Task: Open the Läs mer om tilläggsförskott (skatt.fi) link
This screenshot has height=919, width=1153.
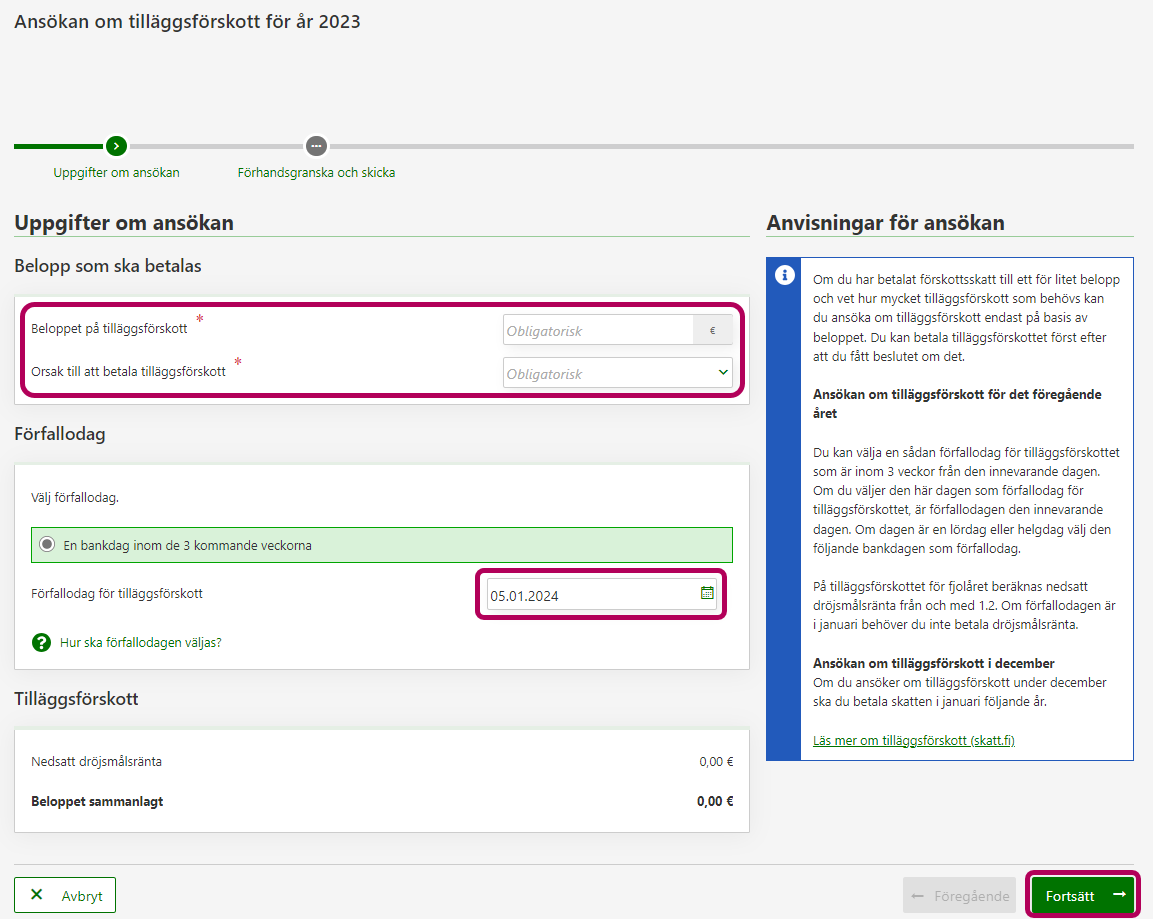Action: [x=914, y=740]
